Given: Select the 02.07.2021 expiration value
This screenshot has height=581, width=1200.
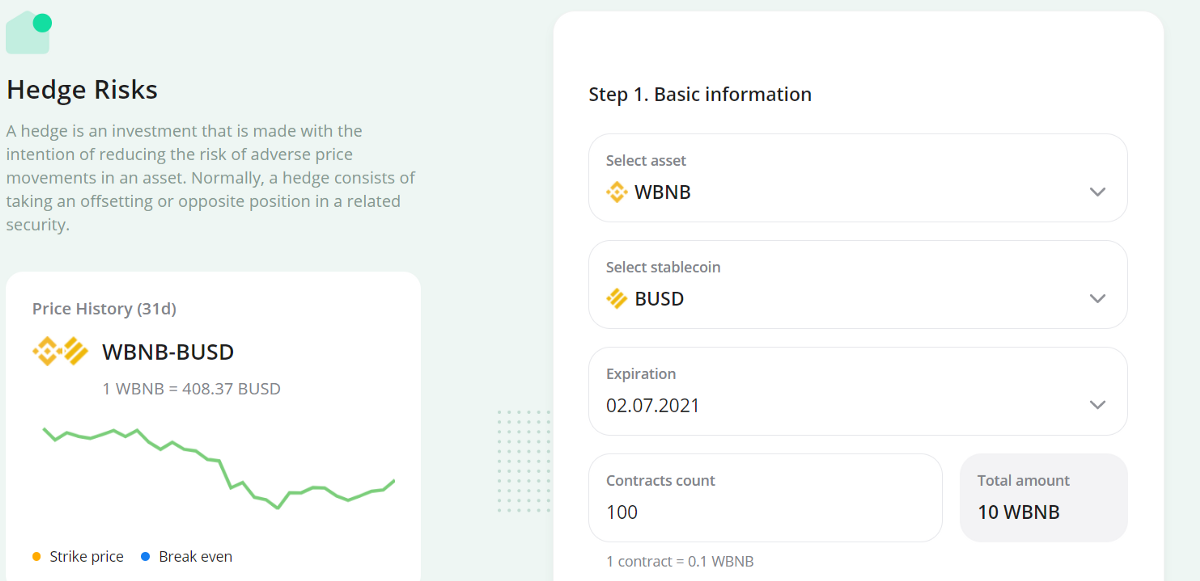Looking at the screenshot, I should 653,406.
